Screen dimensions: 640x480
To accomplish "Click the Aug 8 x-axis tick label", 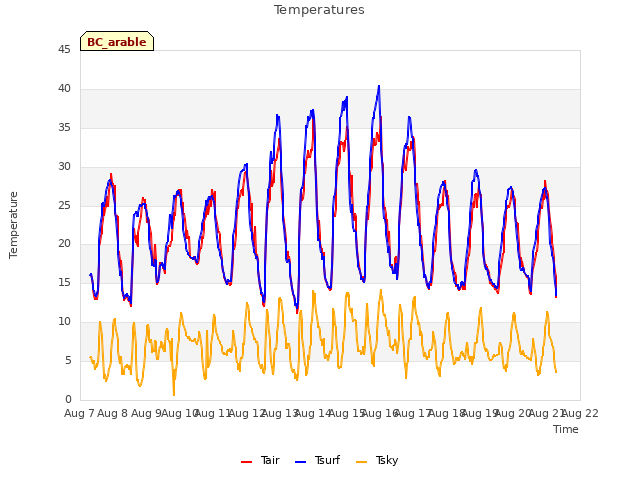I will [x=113, y=413].
